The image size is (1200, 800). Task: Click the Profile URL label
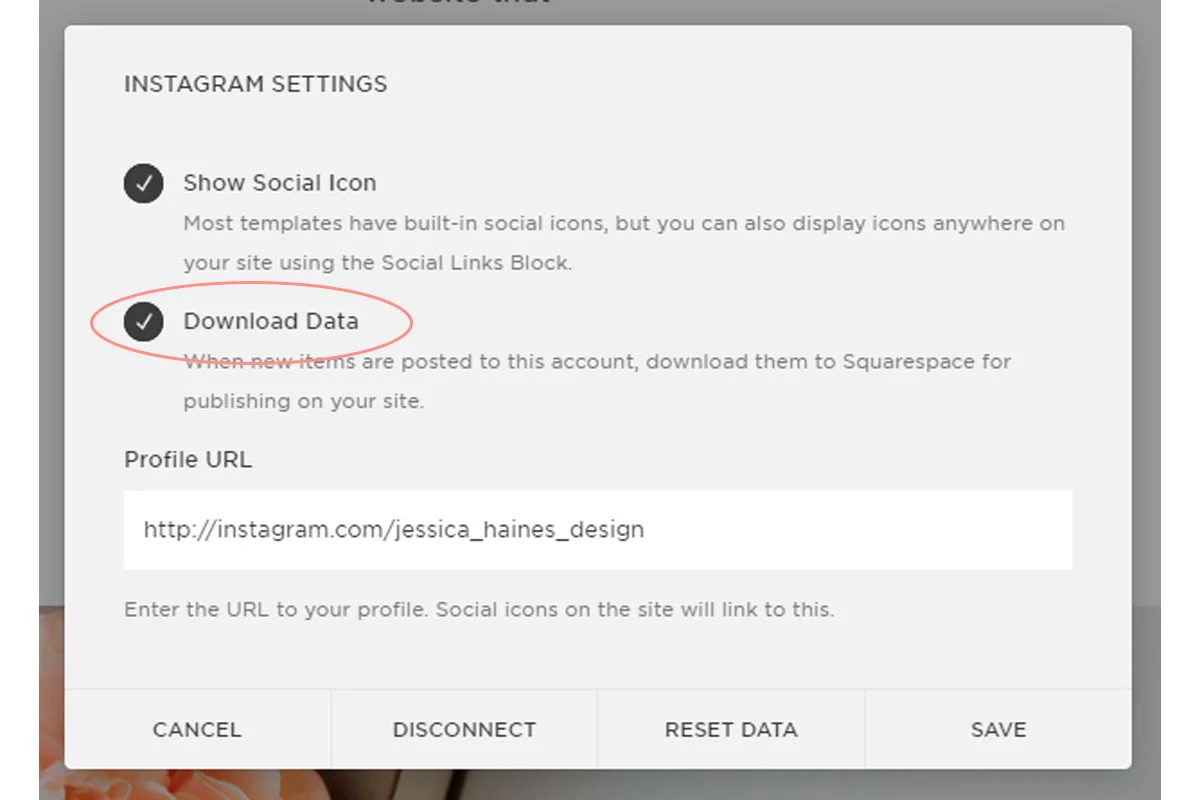[x=188, y=460]
